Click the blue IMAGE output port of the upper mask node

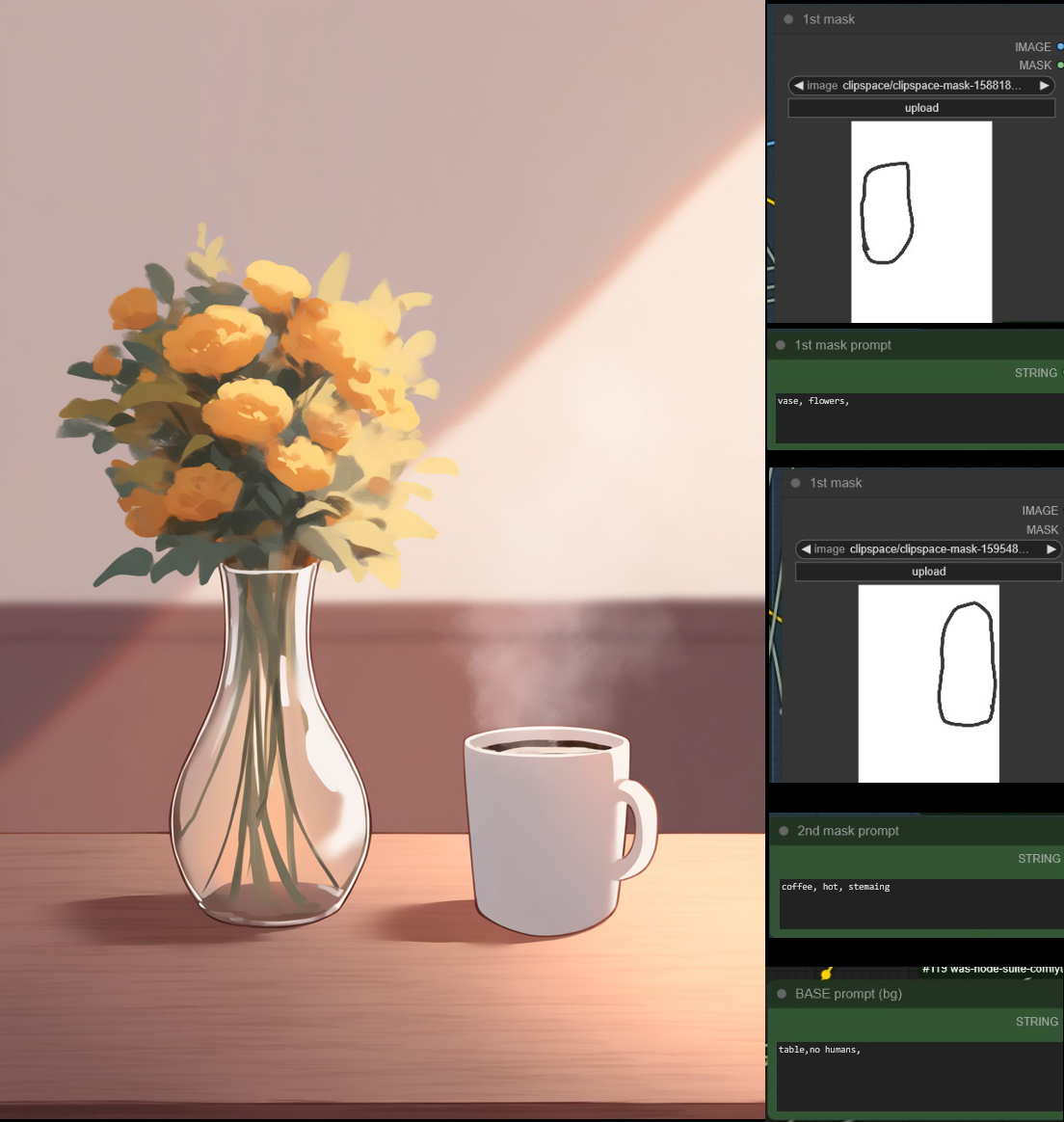coord(1060,46)
